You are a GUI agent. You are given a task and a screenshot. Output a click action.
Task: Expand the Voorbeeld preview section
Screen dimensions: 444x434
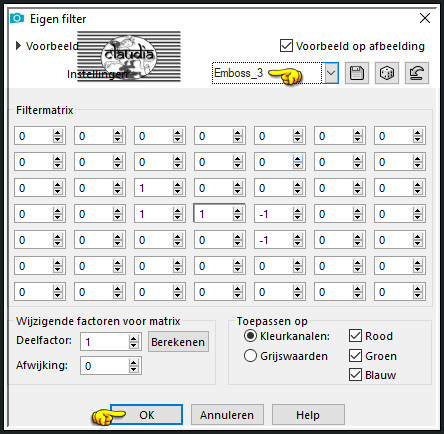pos(18,46)
